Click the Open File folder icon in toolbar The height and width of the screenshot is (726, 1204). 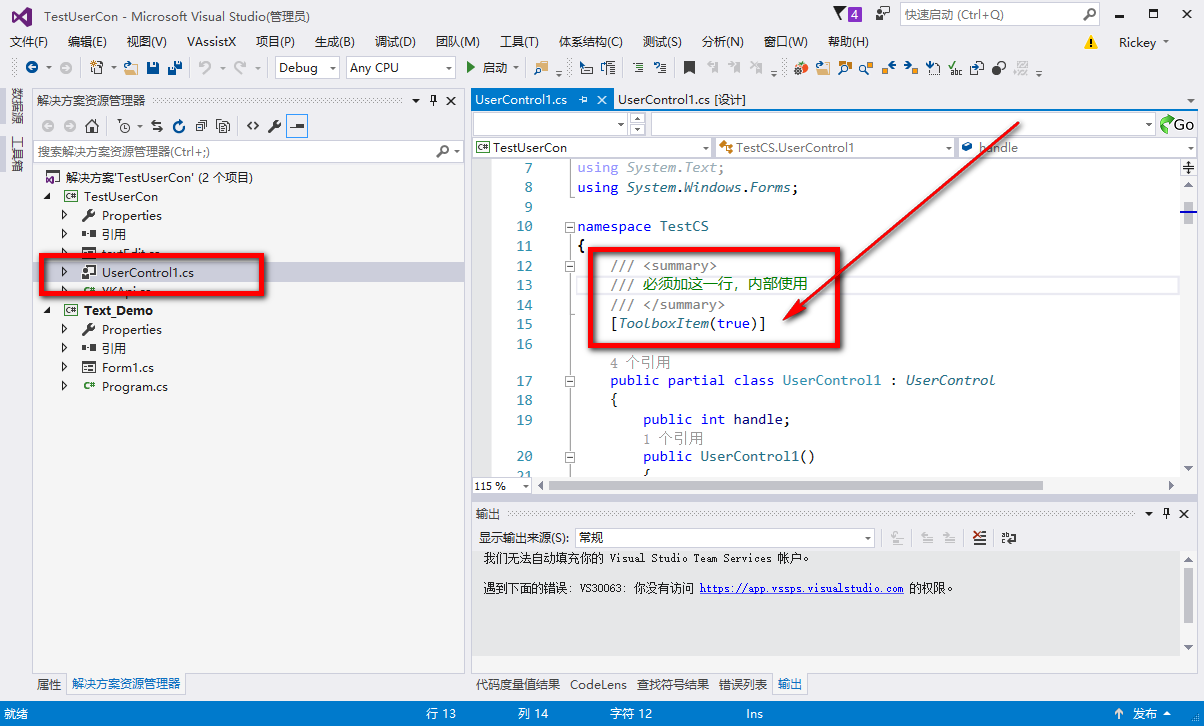click(x=130, y=68)
